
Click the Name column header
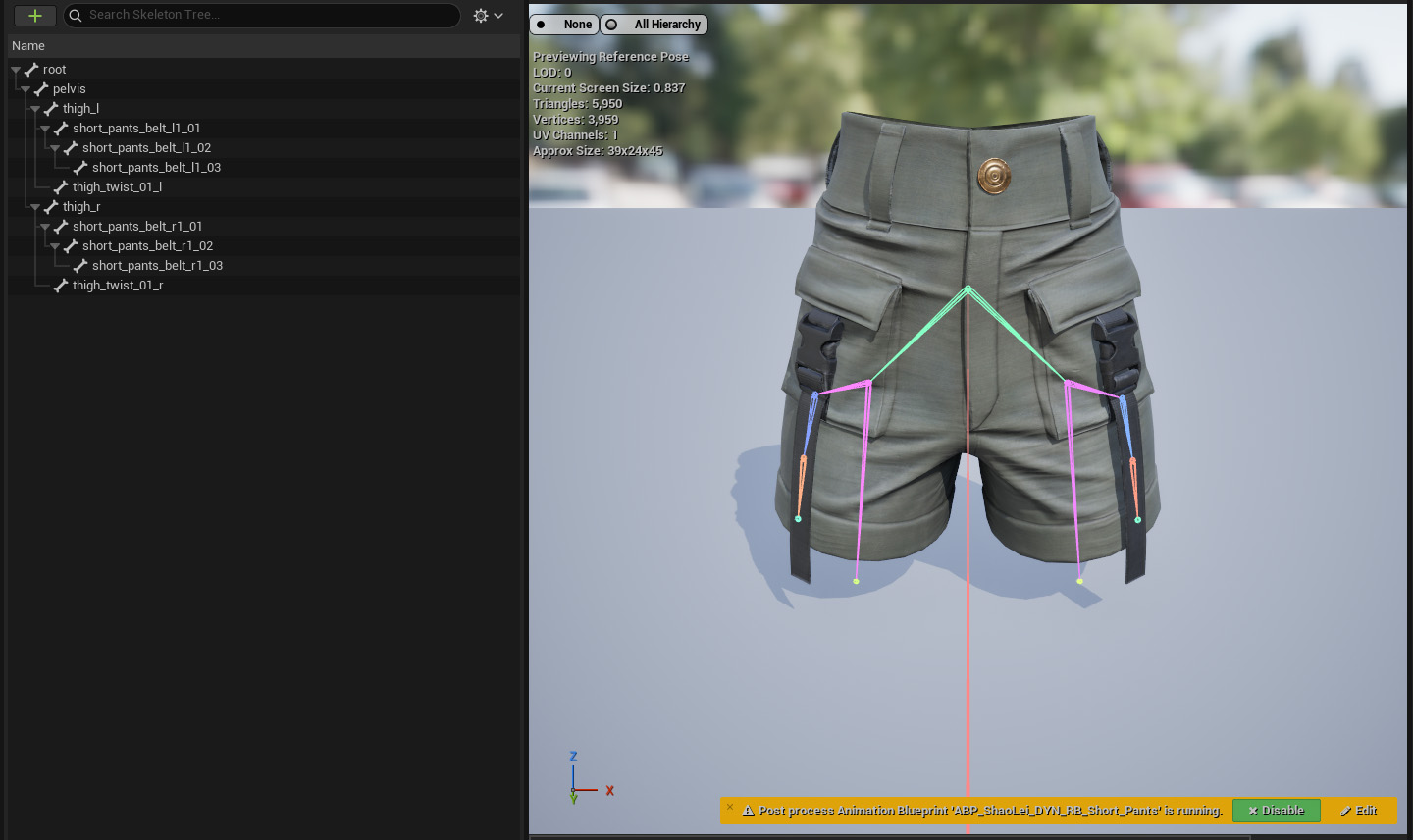[x=28, y=46]
